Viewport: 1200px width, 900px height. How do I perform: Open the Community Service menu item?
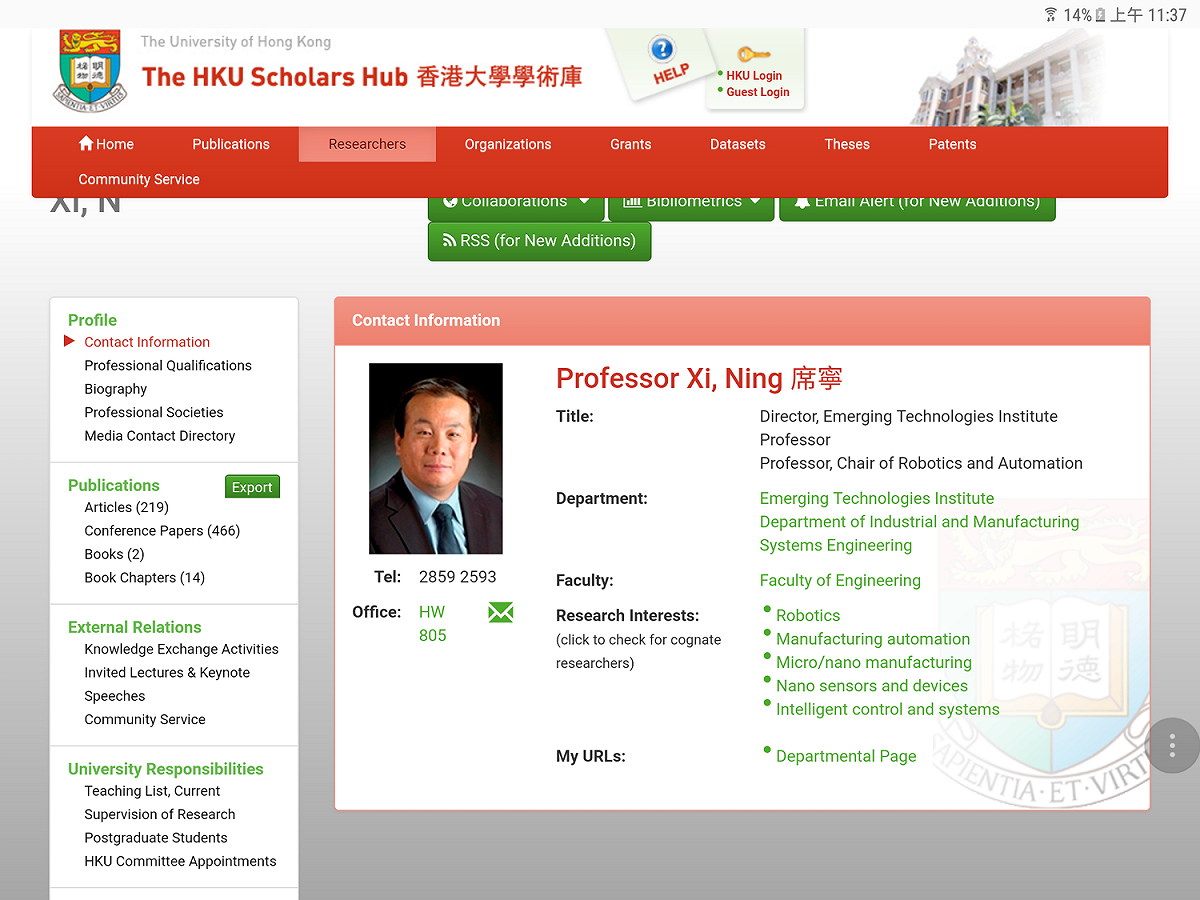(x=139, y=179)
